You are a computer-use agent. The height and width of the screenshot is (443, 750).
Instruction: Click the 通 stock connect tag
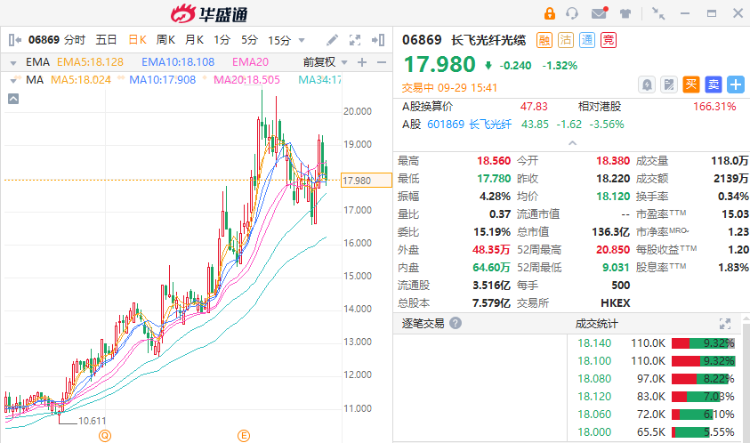coord(587,40)
